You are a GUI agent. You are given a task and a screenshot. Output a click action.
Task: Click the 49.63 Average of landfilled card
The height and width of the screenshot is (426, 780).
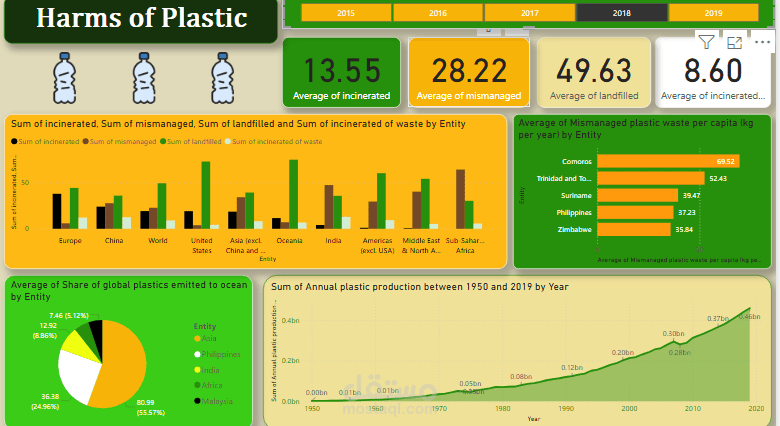point(594,73)
